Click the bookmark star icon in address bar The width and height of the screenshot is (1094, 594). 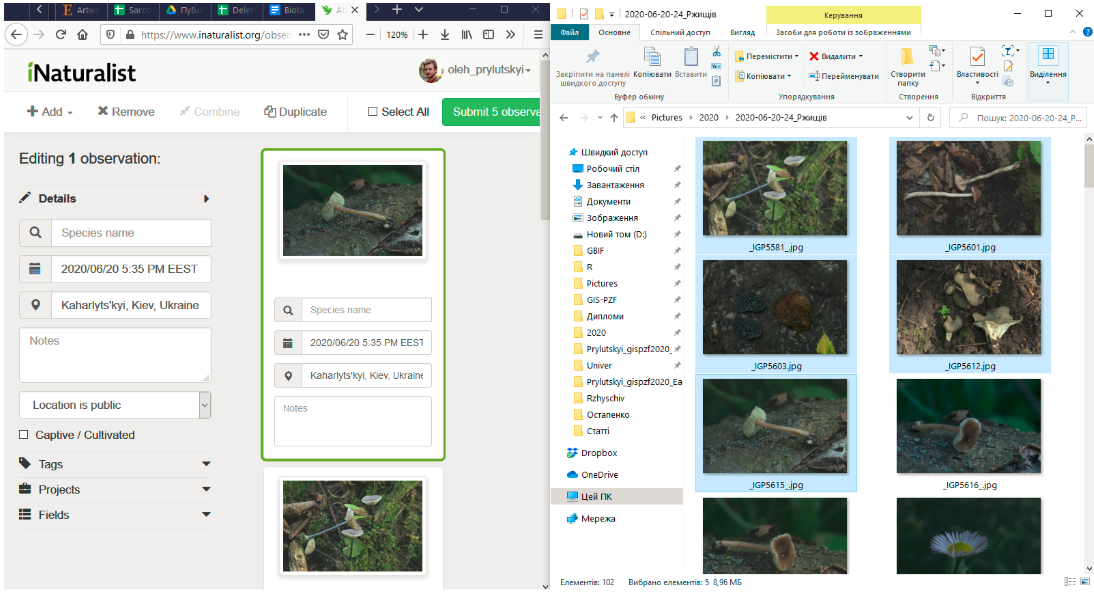[343, 34]
